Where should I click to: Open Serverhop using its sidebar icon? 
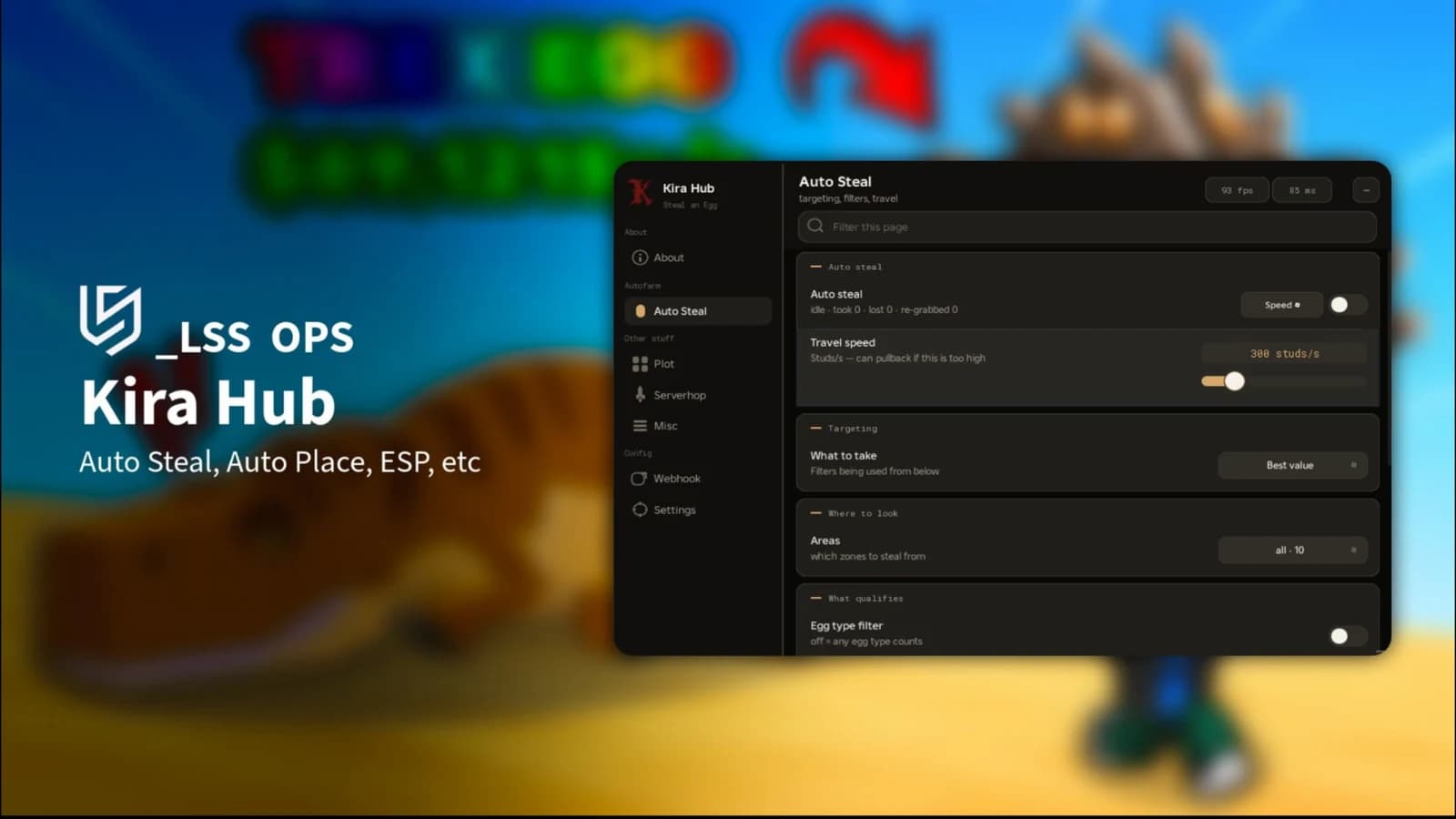point(640,395)
